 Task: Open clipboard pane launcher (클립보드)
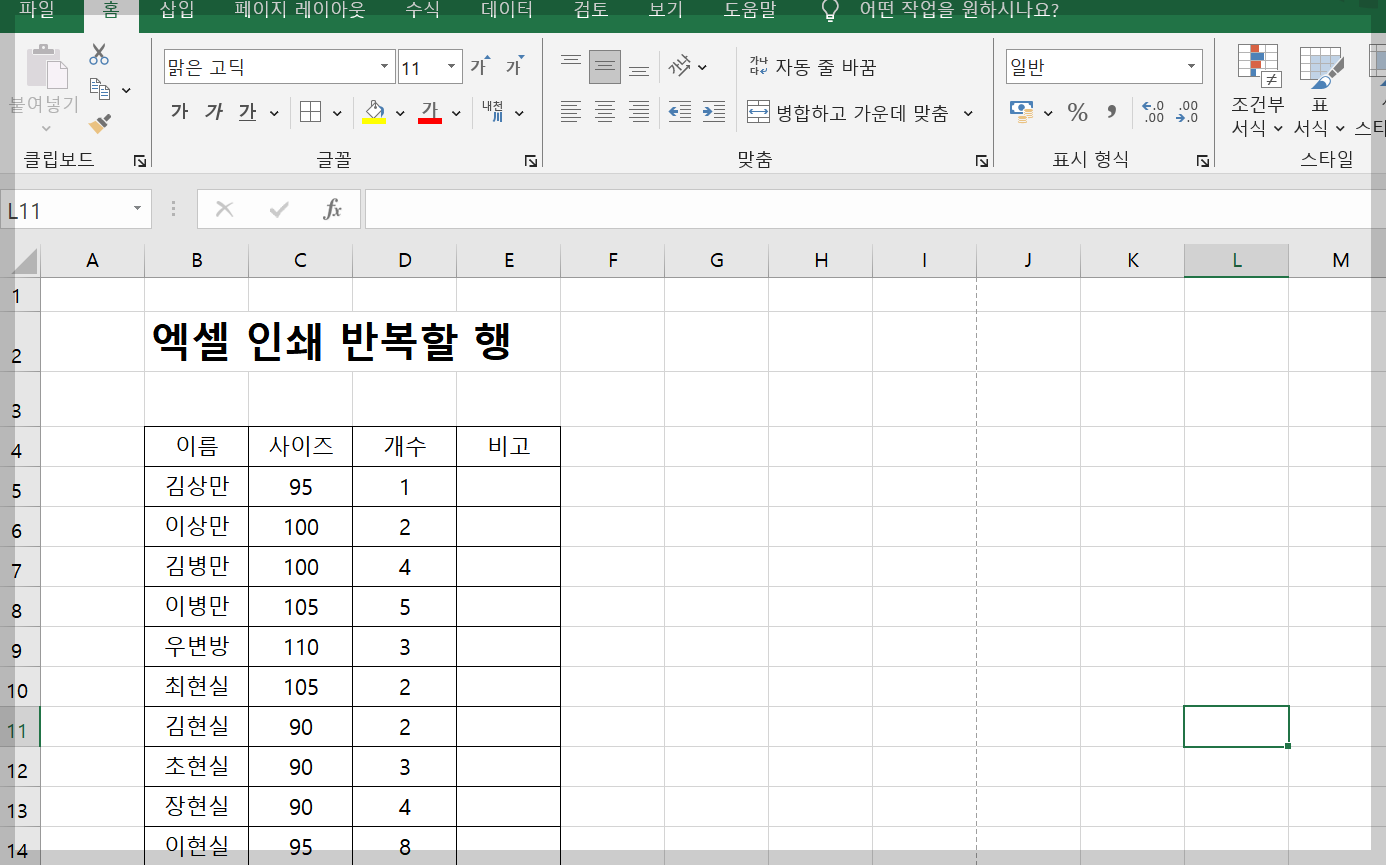click(x=140, y=160)
